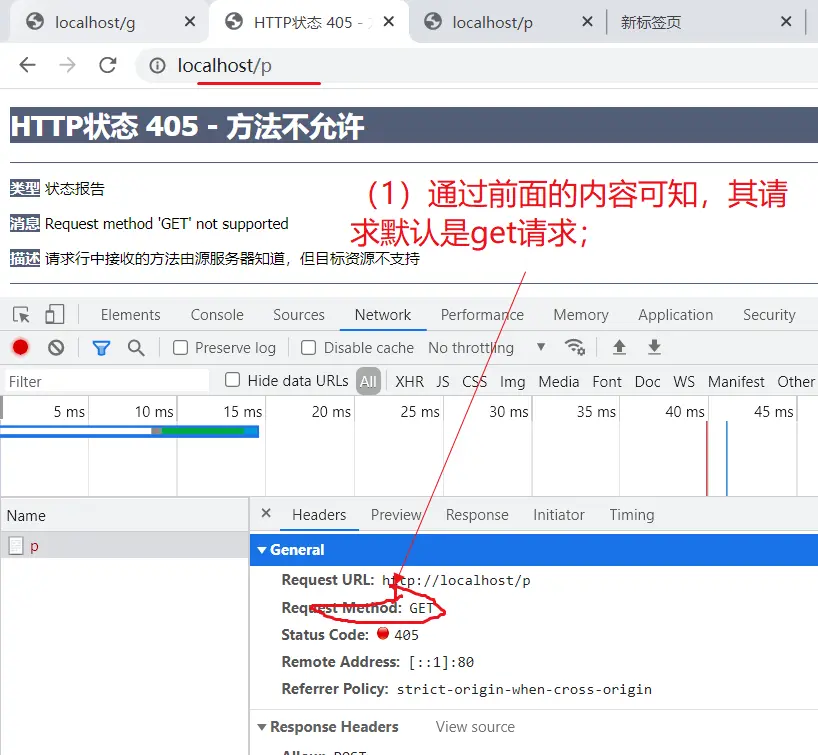The image size is (818, 755).
Task: Click the blue request bar in timeline overview
Action: [x=129, y=432]
